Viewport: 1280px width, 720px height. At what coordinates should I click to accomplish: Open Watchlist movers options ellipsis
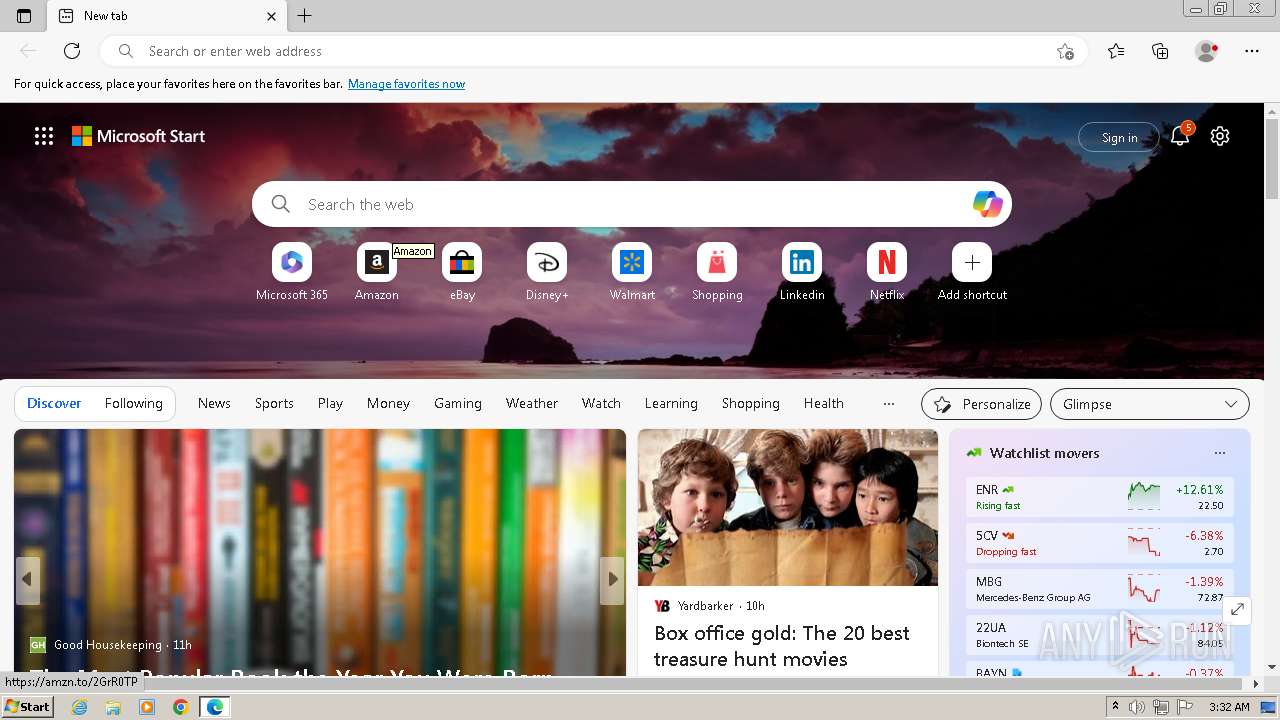1219,453
